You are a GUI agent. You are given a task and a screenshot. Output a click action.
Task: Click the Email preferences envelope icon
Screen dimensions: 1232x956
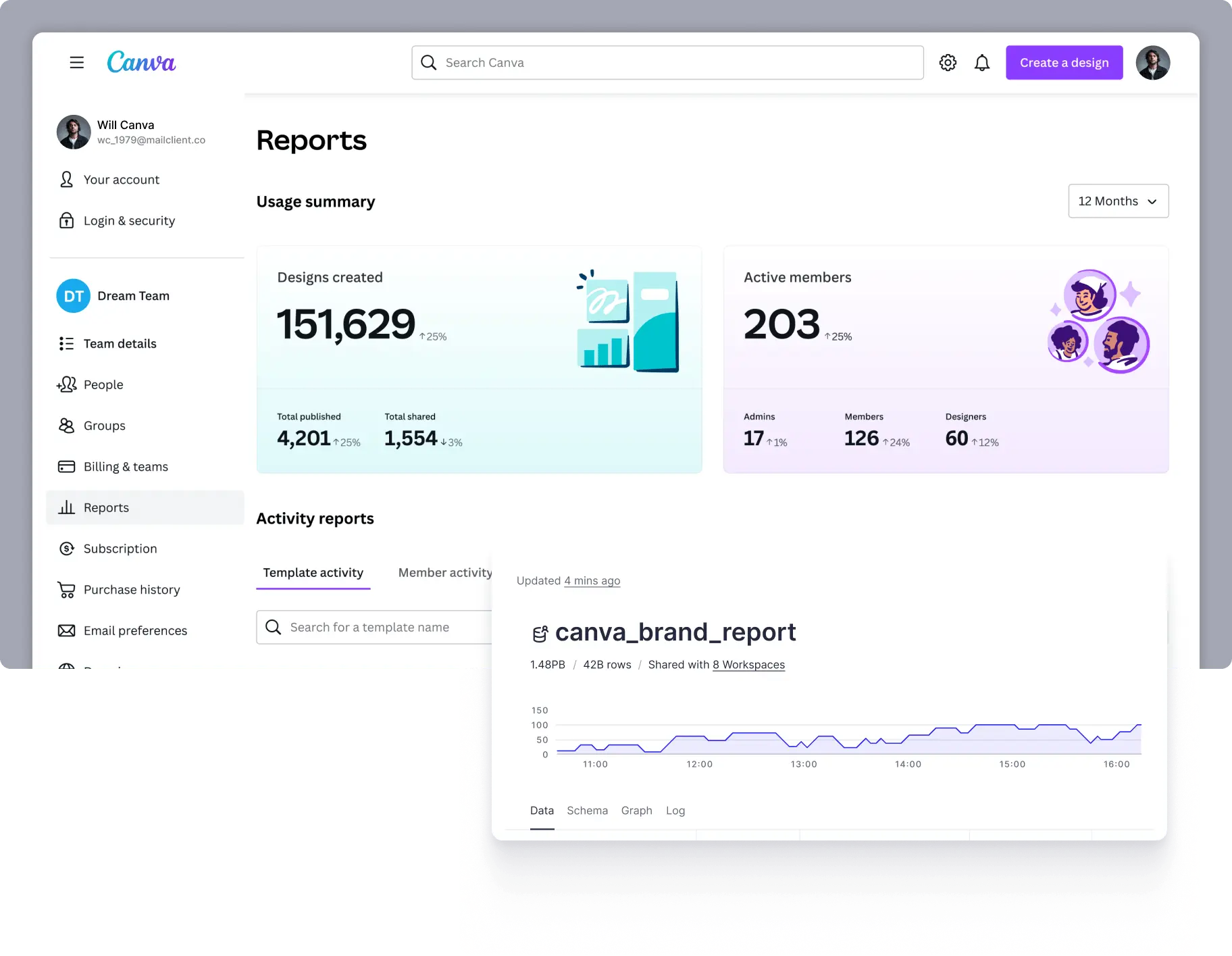[x=67, y=630]
